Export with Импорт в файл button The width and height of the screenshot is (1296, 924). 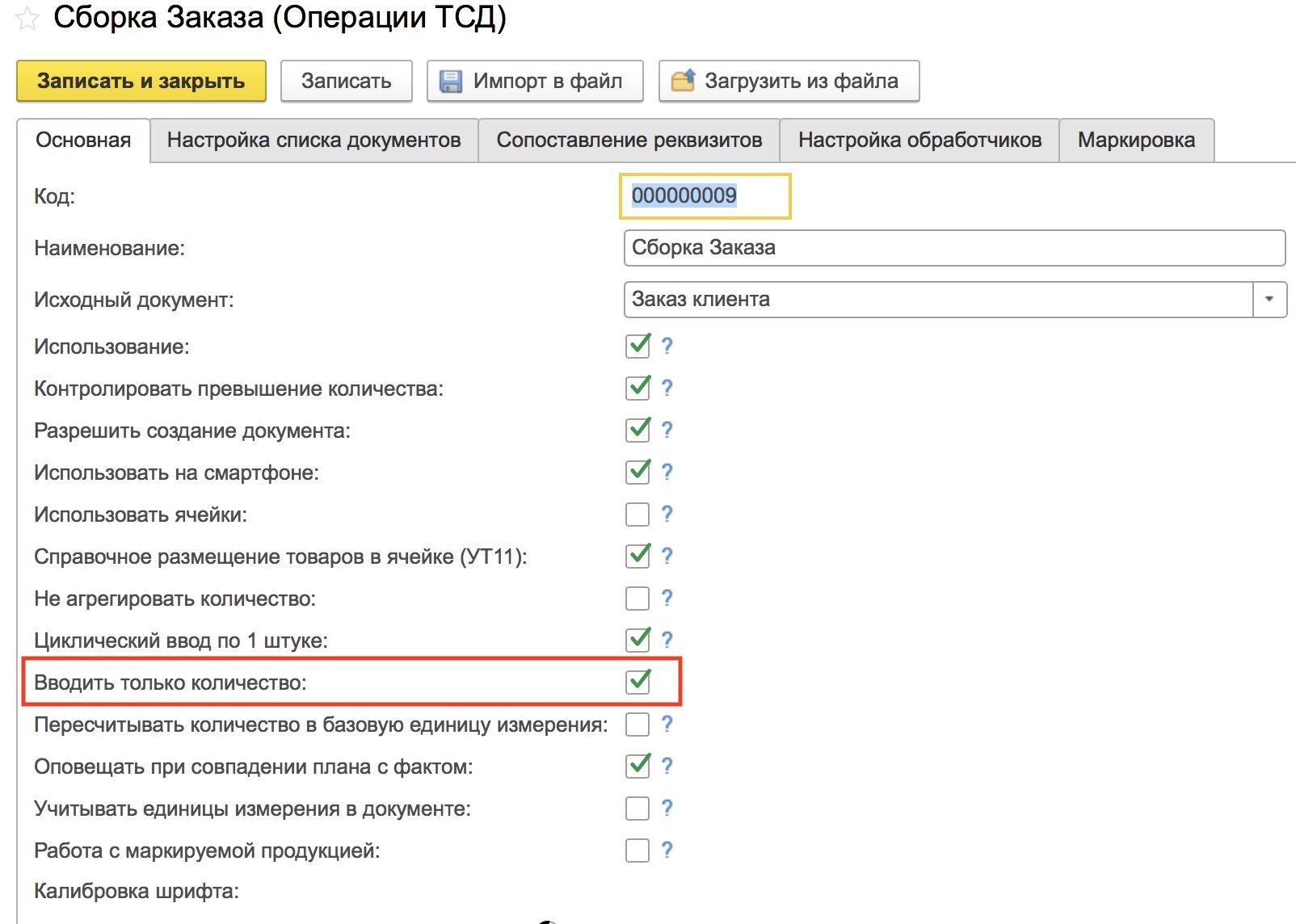click(535, 81)
